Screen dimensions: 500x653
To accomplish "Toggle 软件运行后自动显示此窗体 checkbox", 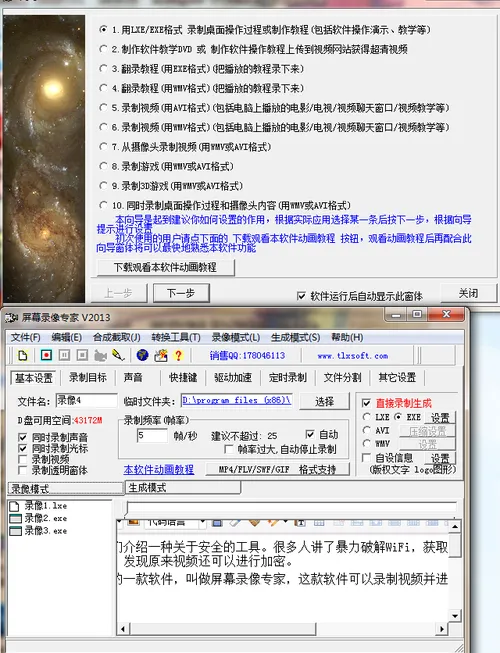I will pos(301,296).
